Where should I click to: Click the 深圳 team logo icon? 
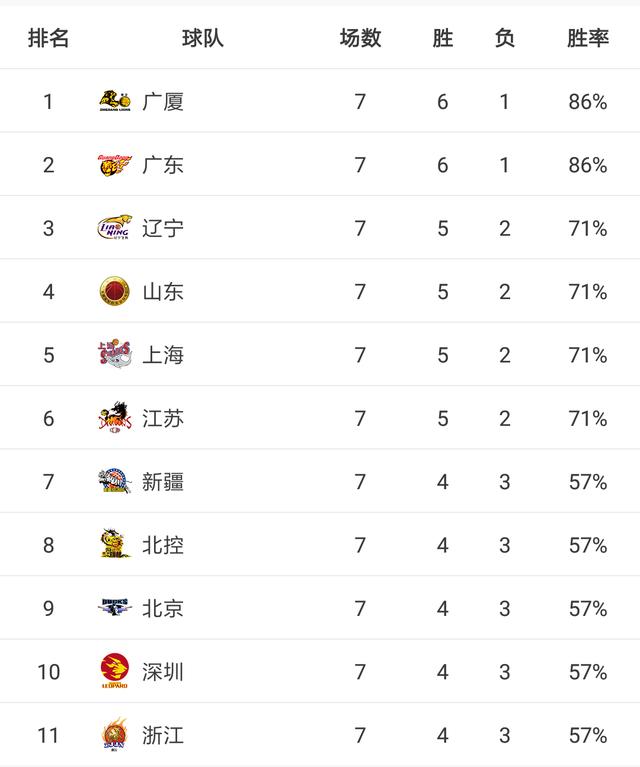pos(115,672)
